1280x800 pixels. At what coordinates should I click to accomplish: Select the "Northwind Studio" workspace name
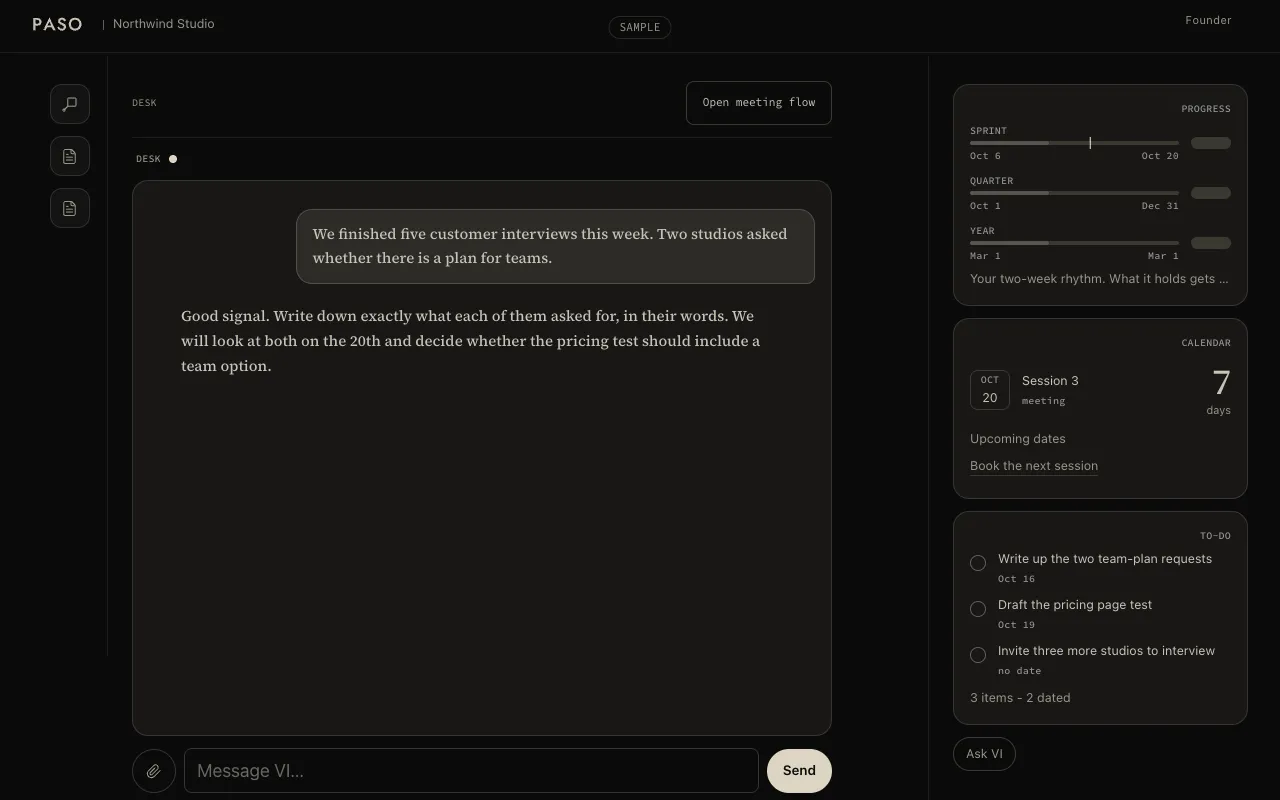[x=164, y=24]
